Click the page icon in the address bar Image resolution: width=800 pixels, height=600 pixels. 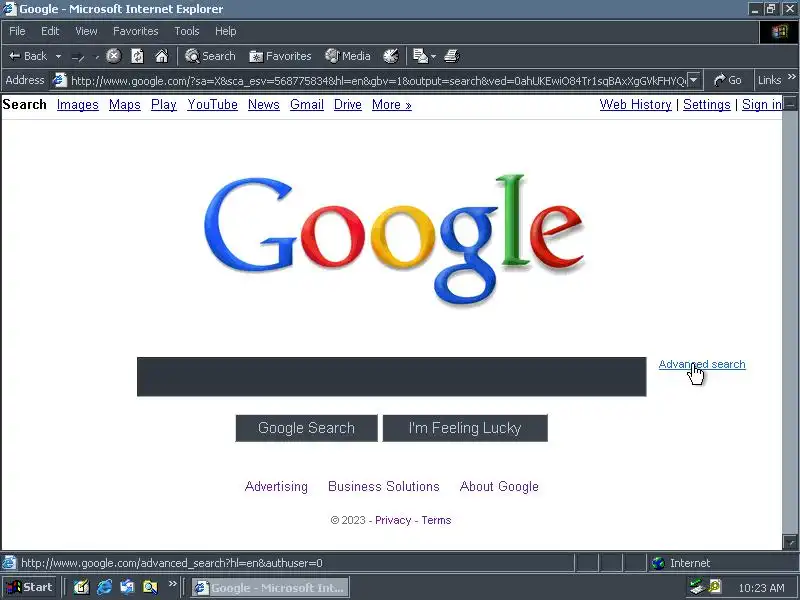(59, 81)
